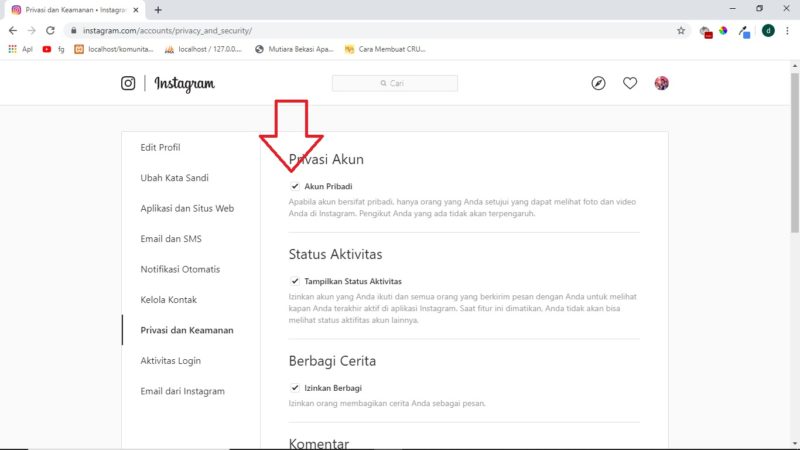Open activity feed heart icon

click(x=630, y=83)
